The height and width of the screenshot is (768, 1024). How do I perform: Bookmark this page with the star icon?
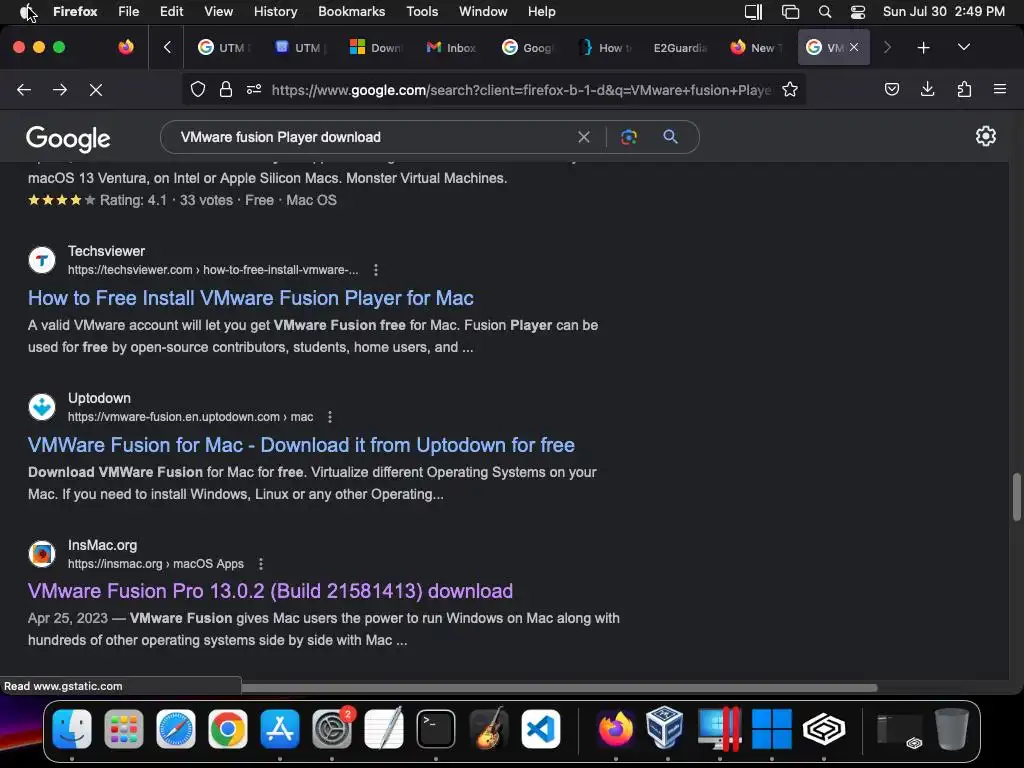coord(790,89)
